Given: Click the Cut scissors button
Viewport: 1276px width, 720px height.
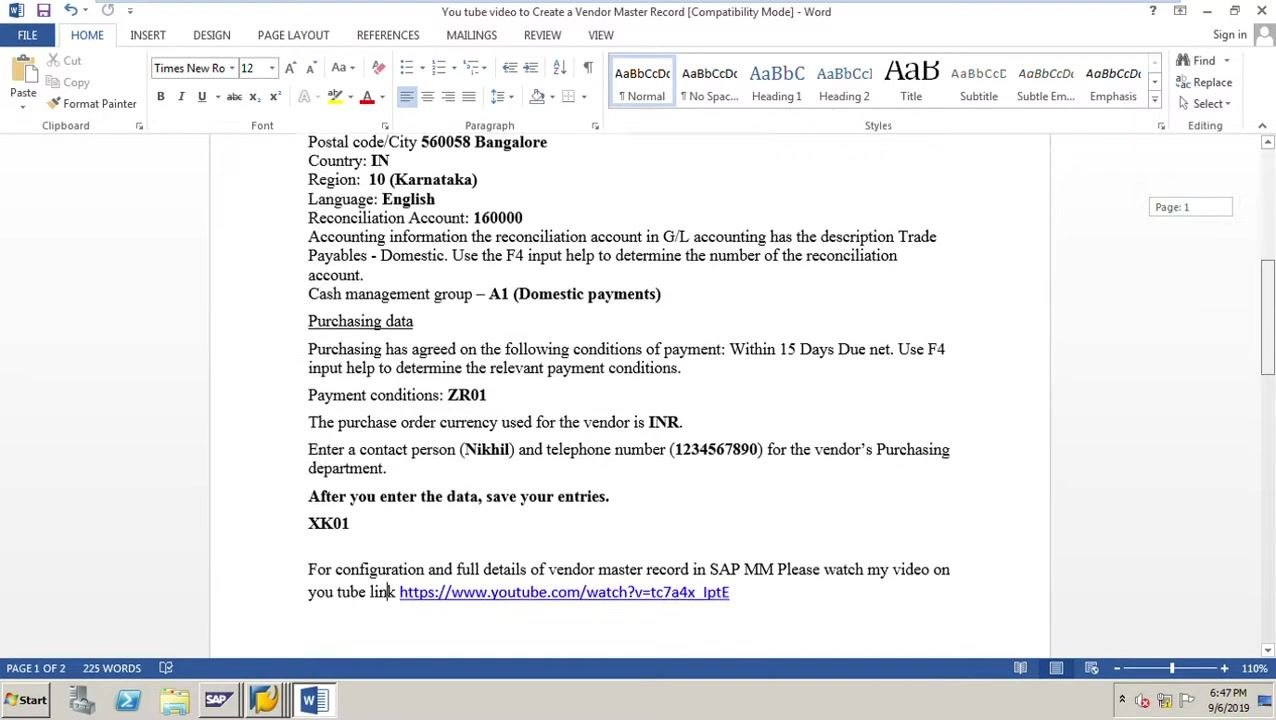Looking at the screenshot, I should tap(64, 61).
